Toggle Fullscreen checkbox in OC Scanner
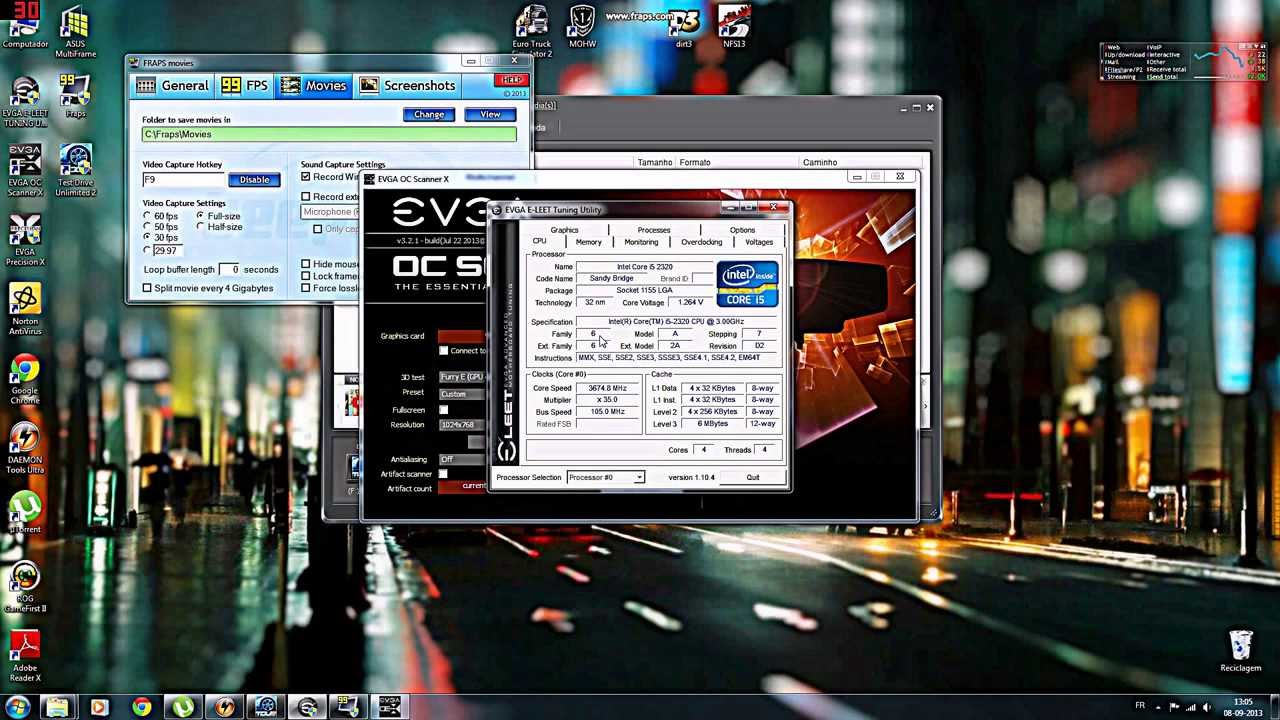 coord(443,410)
